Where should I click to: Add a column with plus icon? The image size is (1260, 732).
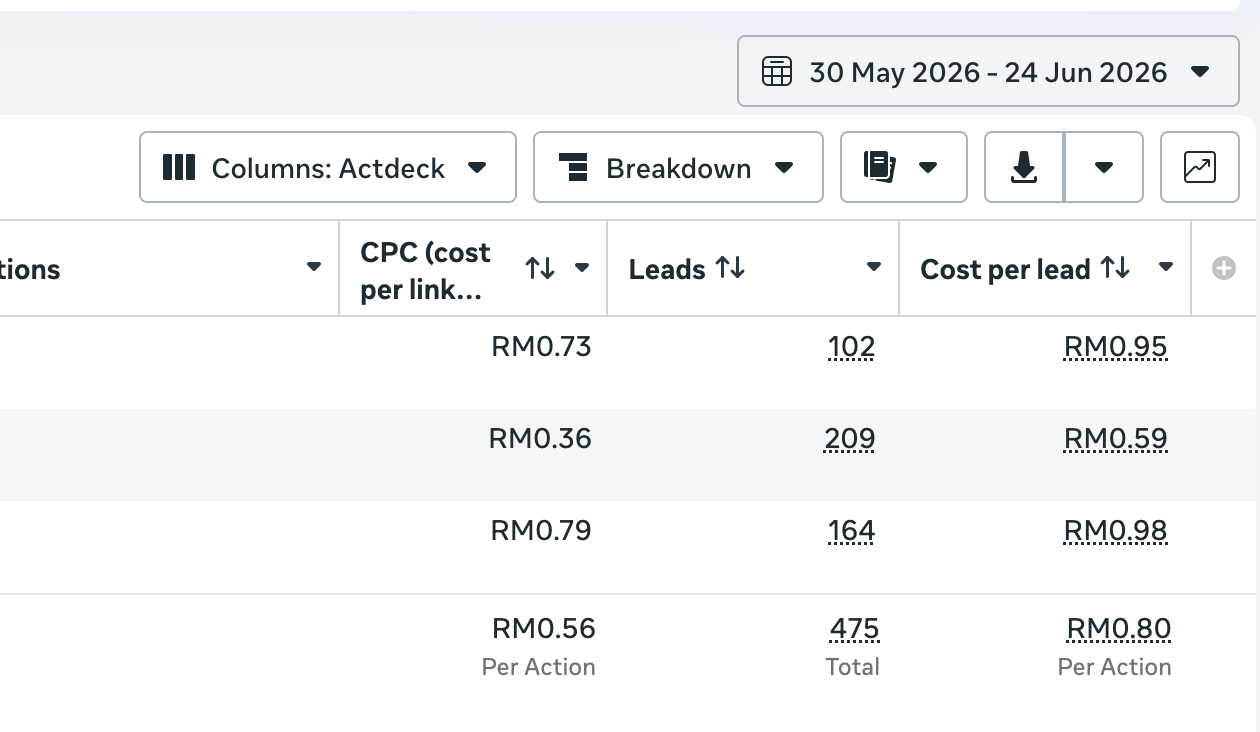(1224, 268)
